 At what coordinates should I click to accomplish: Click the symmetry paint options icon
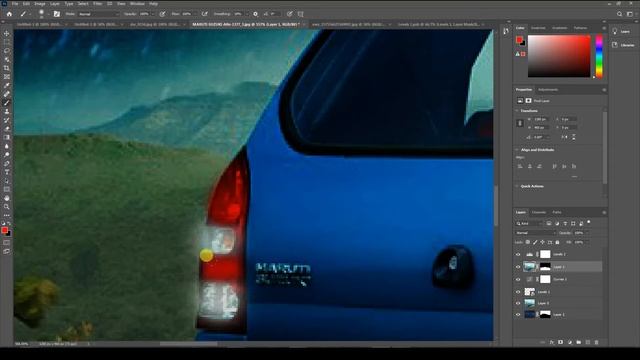[x=301, y=14]
